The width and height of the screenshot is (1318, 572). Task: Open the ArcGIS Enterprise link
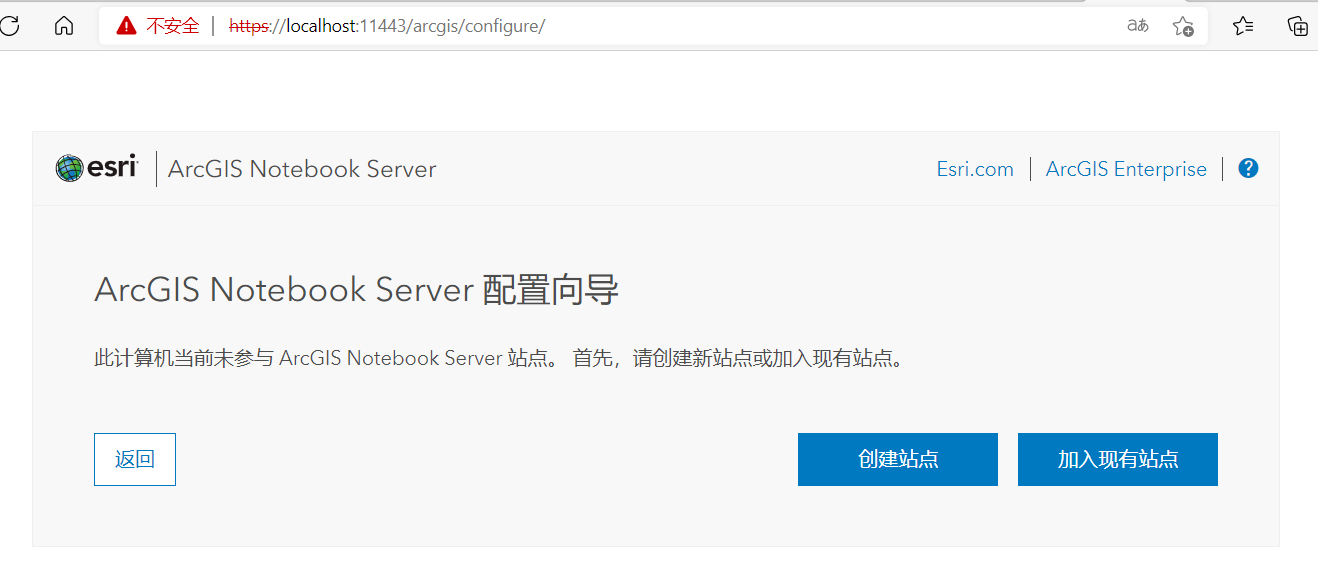1126,169
